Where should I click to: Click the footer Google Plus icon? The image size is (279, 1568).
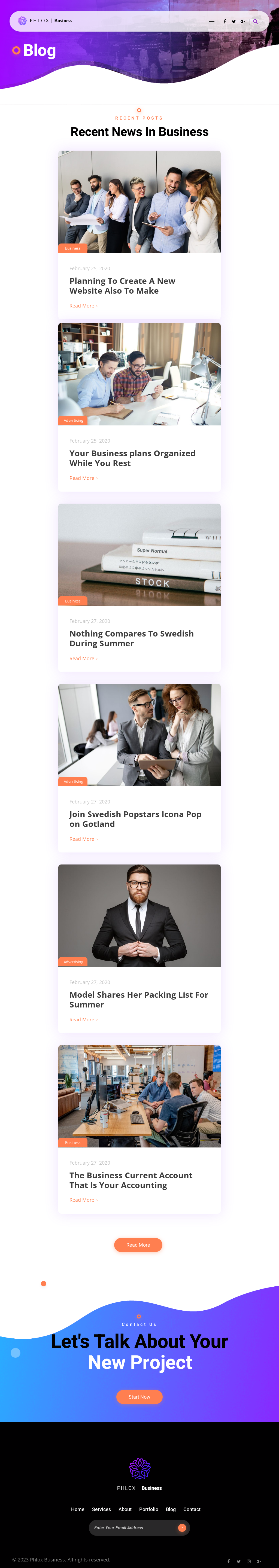click(259, 1561)
